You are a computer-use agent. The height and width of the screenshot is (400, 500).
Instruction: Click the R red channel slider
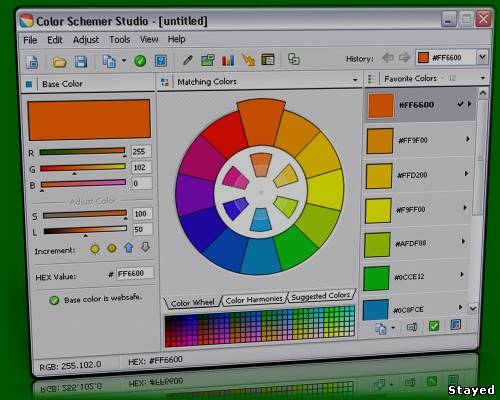coord(82,152)
